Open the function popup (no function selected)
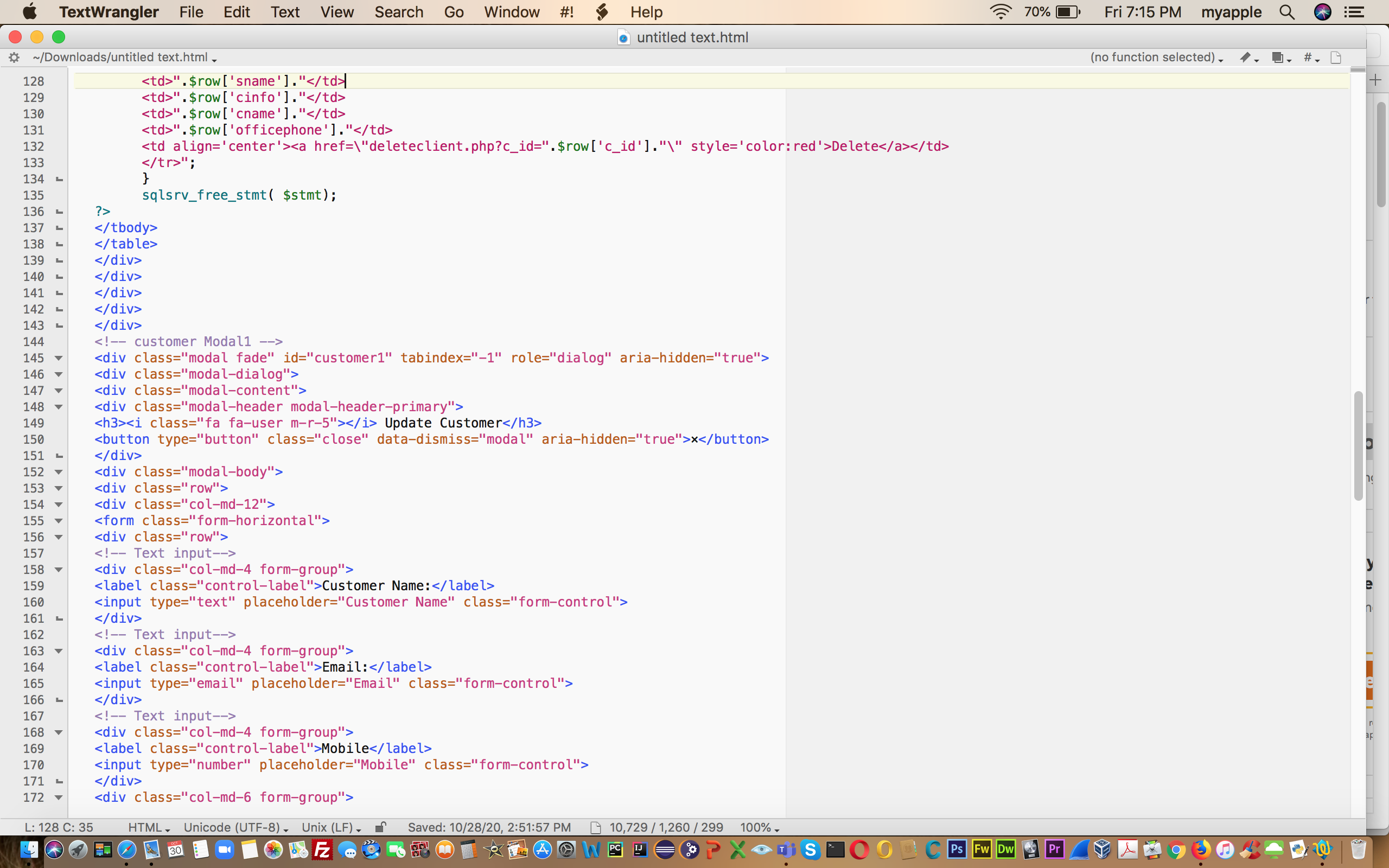1389x868 pixels. click(x=1157, y=58)
